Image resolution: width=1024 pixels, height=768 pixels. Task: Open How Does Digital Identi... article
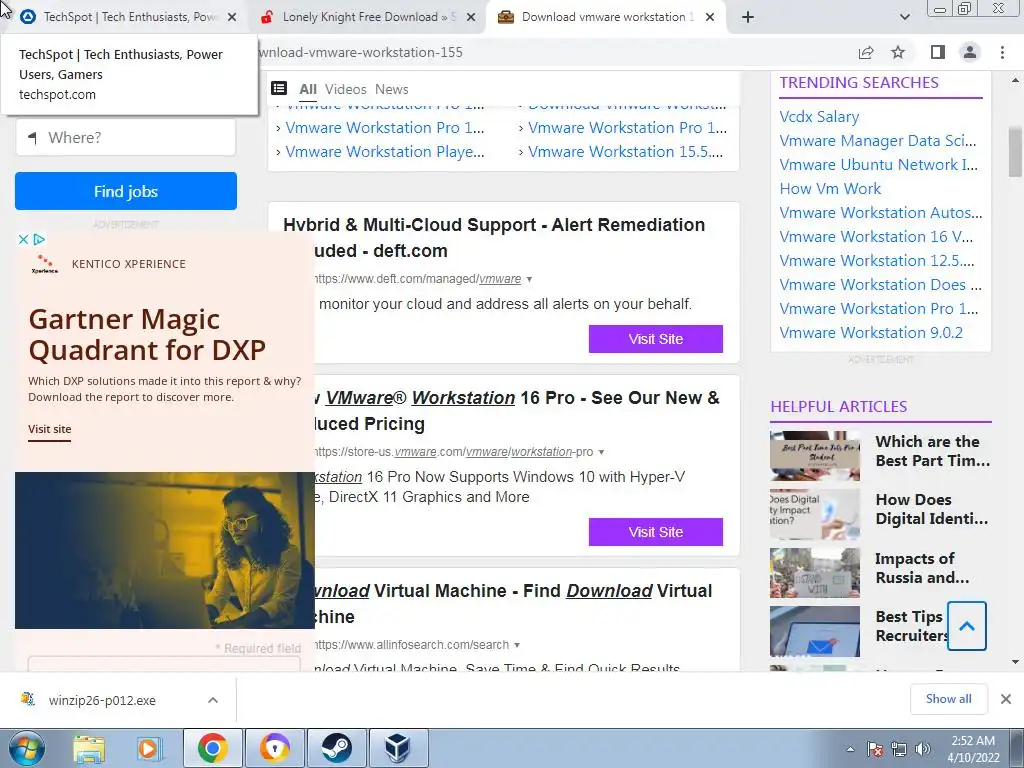pyautogui.click(x=931, y=509)
